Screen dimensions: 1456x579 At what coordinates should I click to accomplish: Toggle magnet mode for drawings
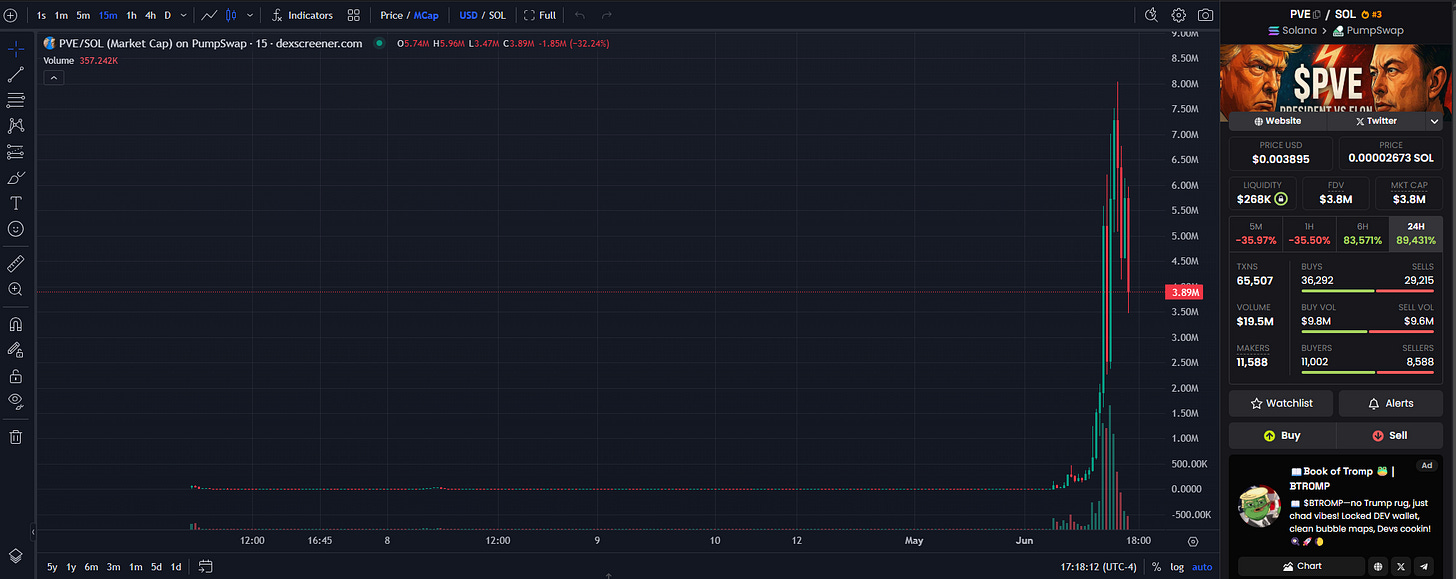point(15,324)
